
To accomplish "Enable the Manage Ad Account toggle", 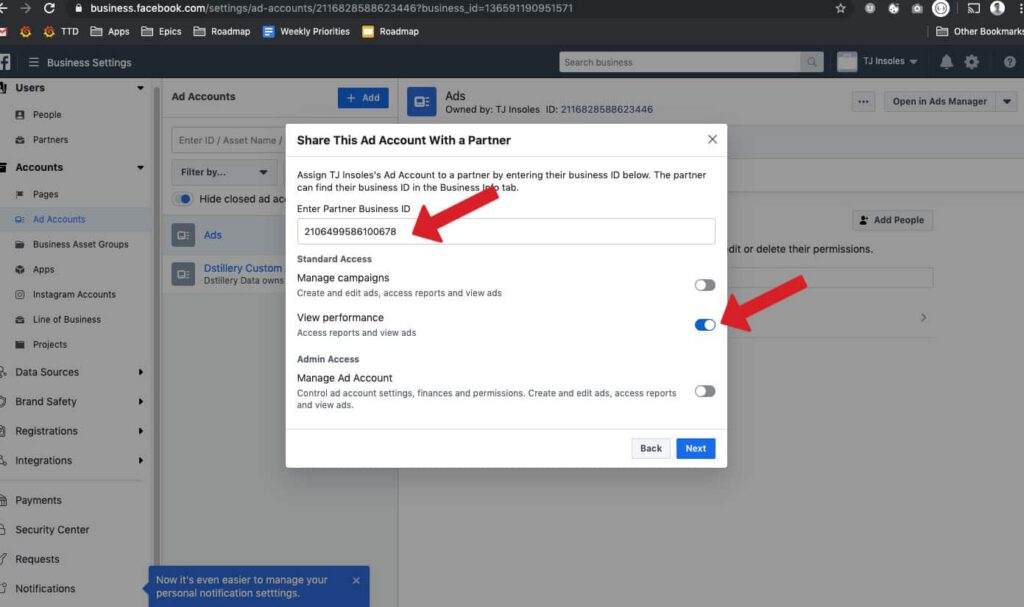I will click(x=705, y=391).
